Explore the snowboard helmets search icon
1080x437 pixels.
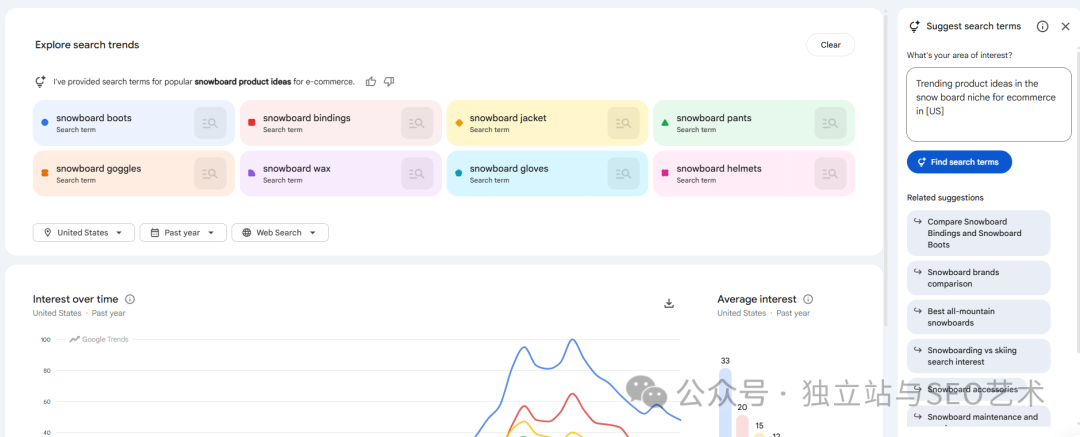(x=831, y=174)
